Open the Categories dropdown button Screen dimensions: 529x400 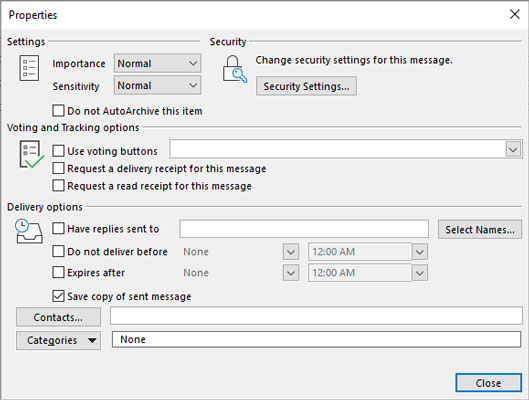point(58,340)
